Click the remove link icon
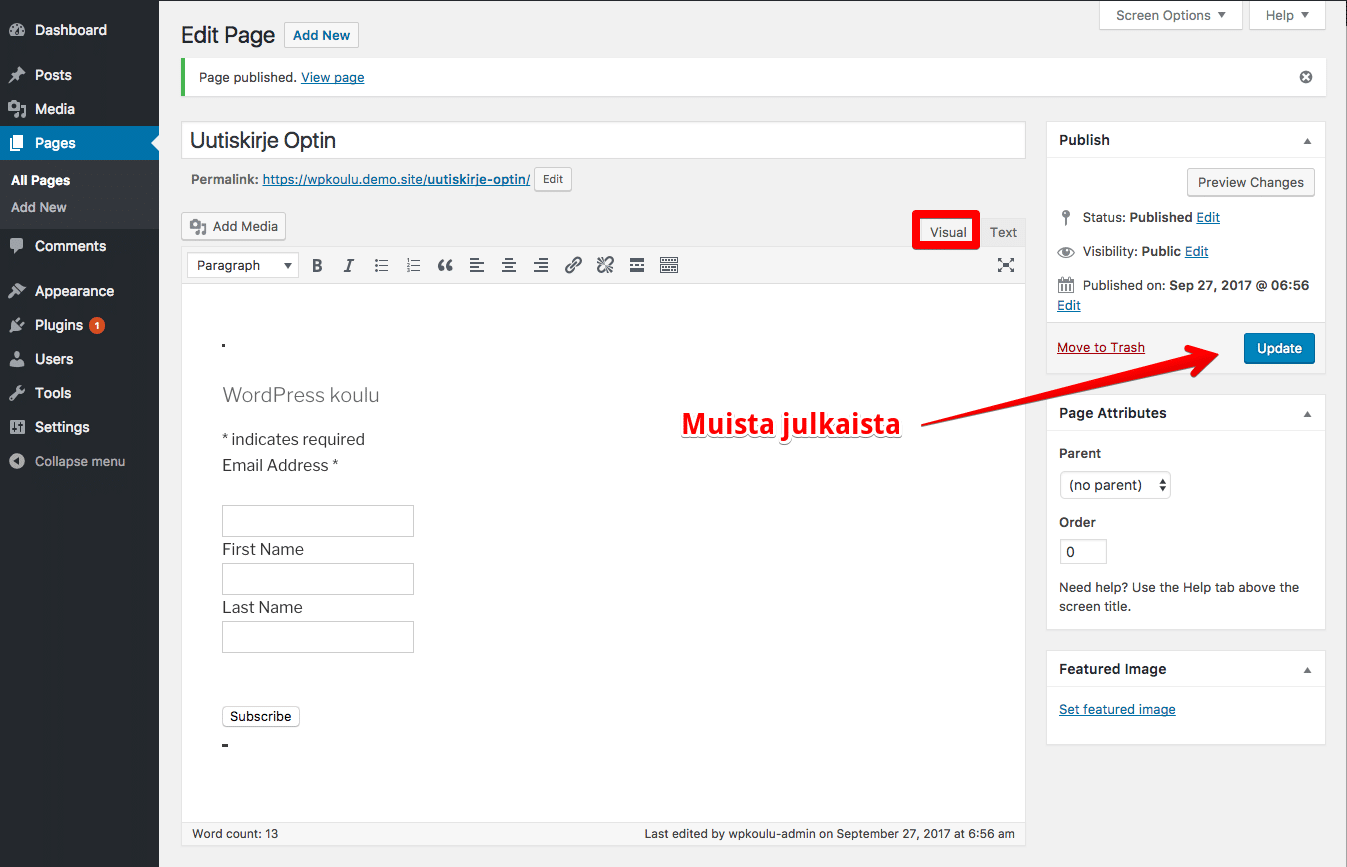The image size is (1347, 867). click(x=605, y=265)
